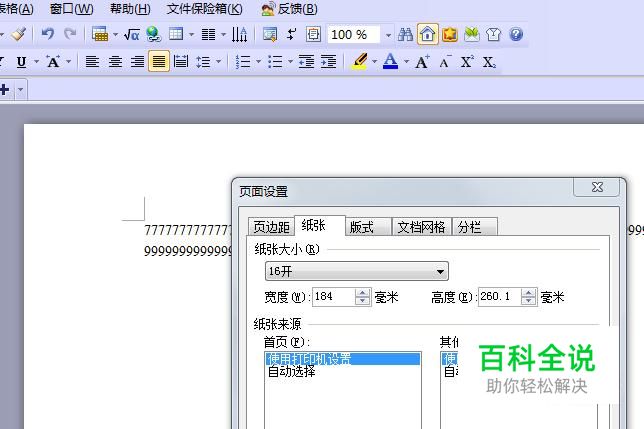
Task: Expand the insert table dropdown arrow
Action: click(191, 34)
